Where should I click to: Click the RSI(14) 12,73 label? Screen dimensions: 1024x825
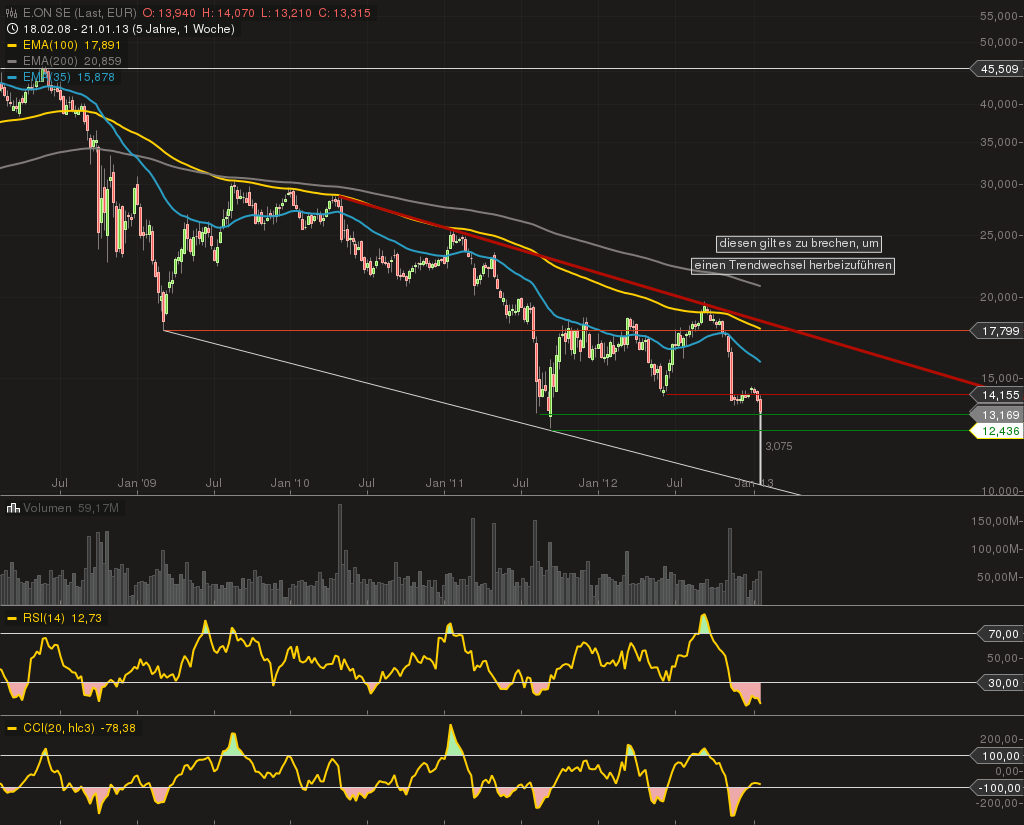tap(62, 618)
